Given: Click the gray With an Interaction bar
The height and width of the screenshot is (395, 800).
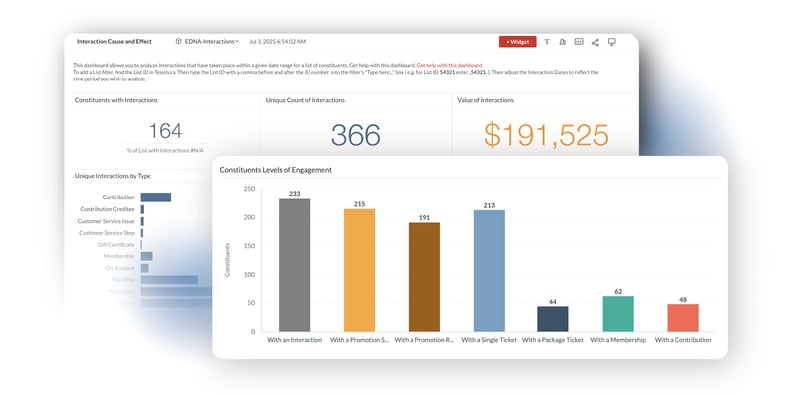Looking at the screenshot, I should coord(294,265).
